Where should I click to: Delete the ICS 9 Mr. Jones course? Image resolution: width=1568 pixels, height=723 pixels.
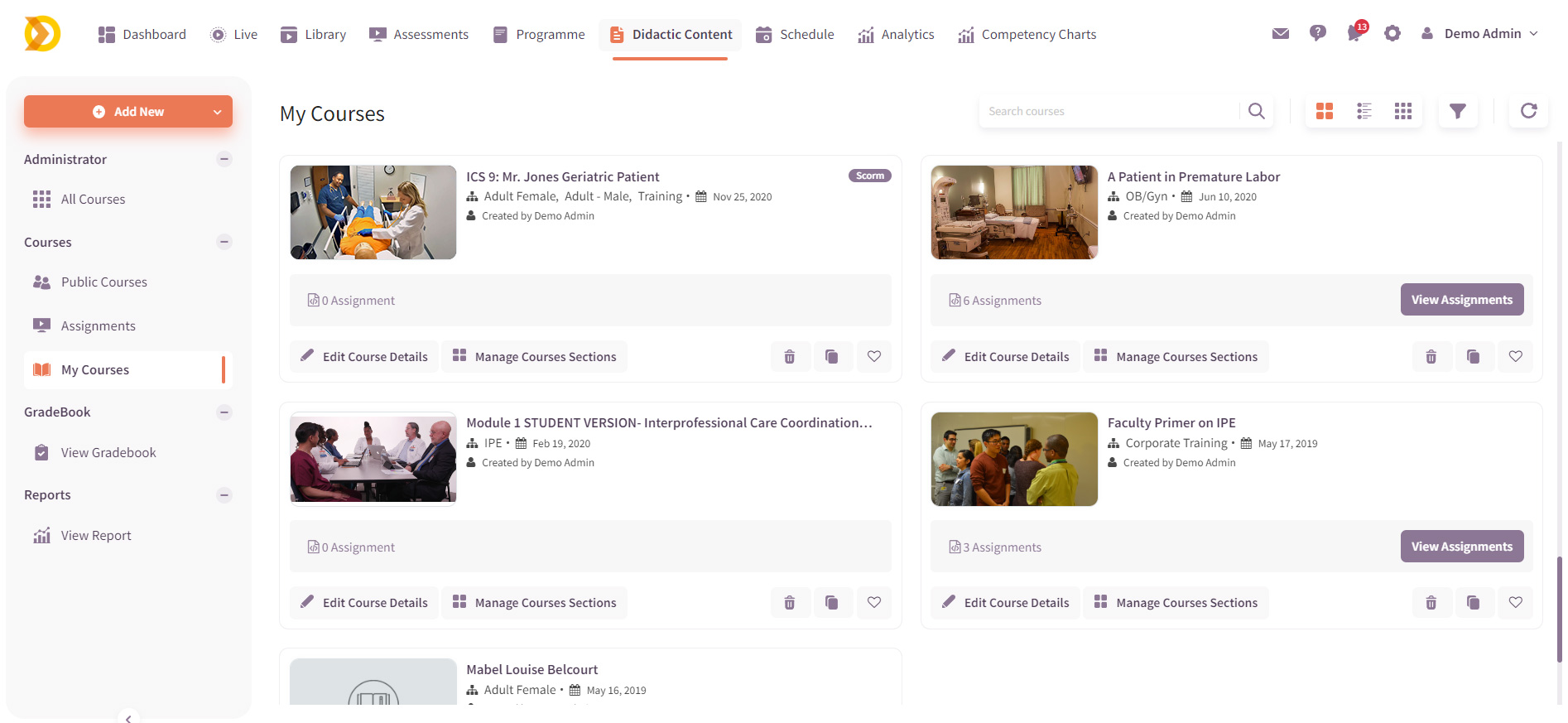[789, 357]
